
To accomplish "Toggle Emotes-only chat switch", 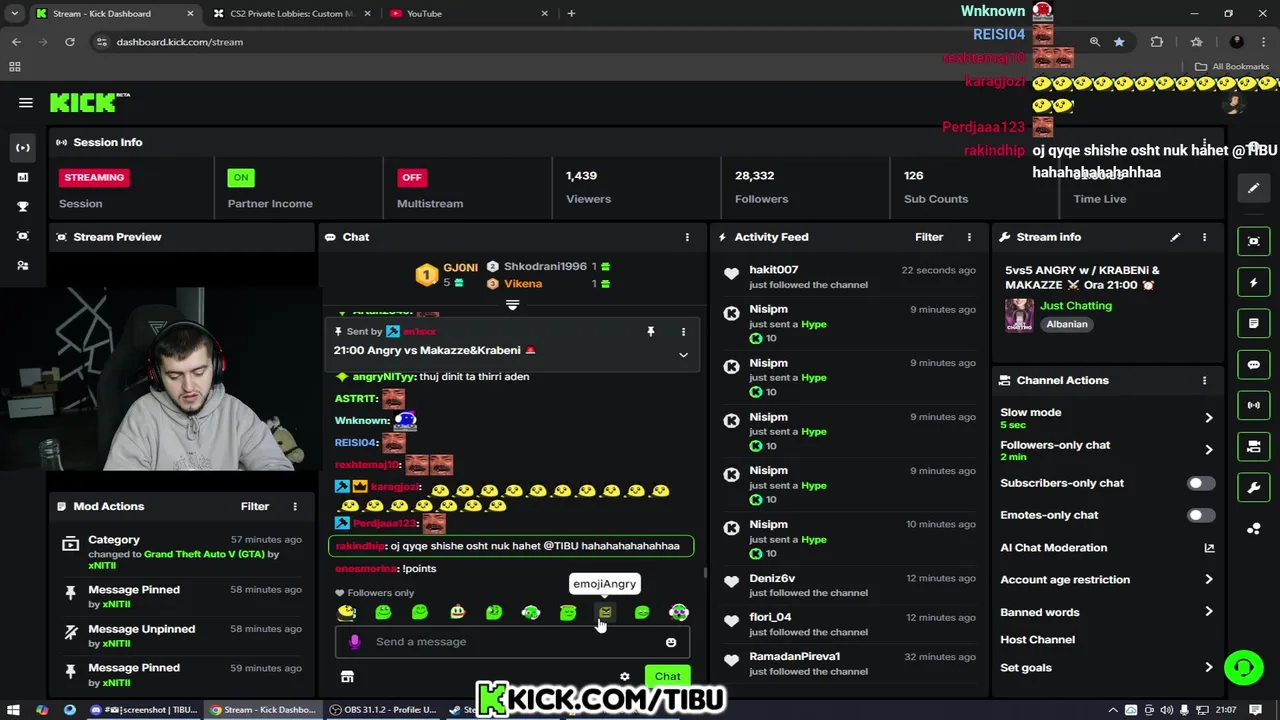I will (1201, 515).
